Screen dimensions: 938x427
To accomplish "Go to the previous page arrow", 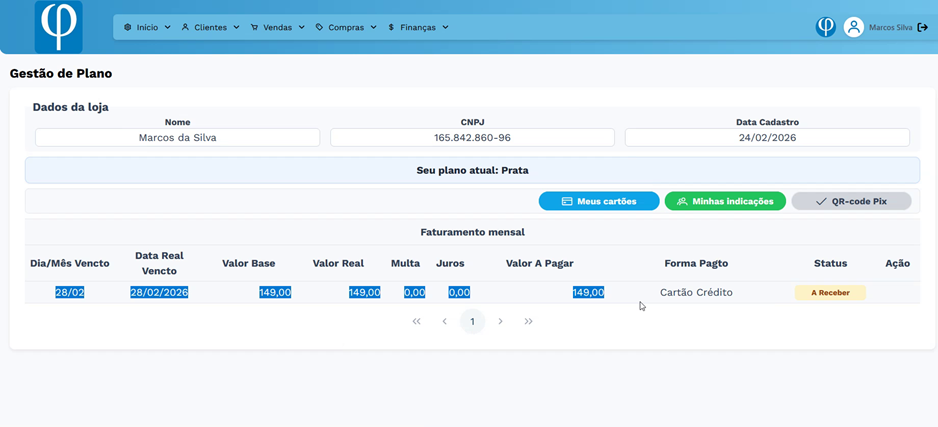I will tap(445, 321).
